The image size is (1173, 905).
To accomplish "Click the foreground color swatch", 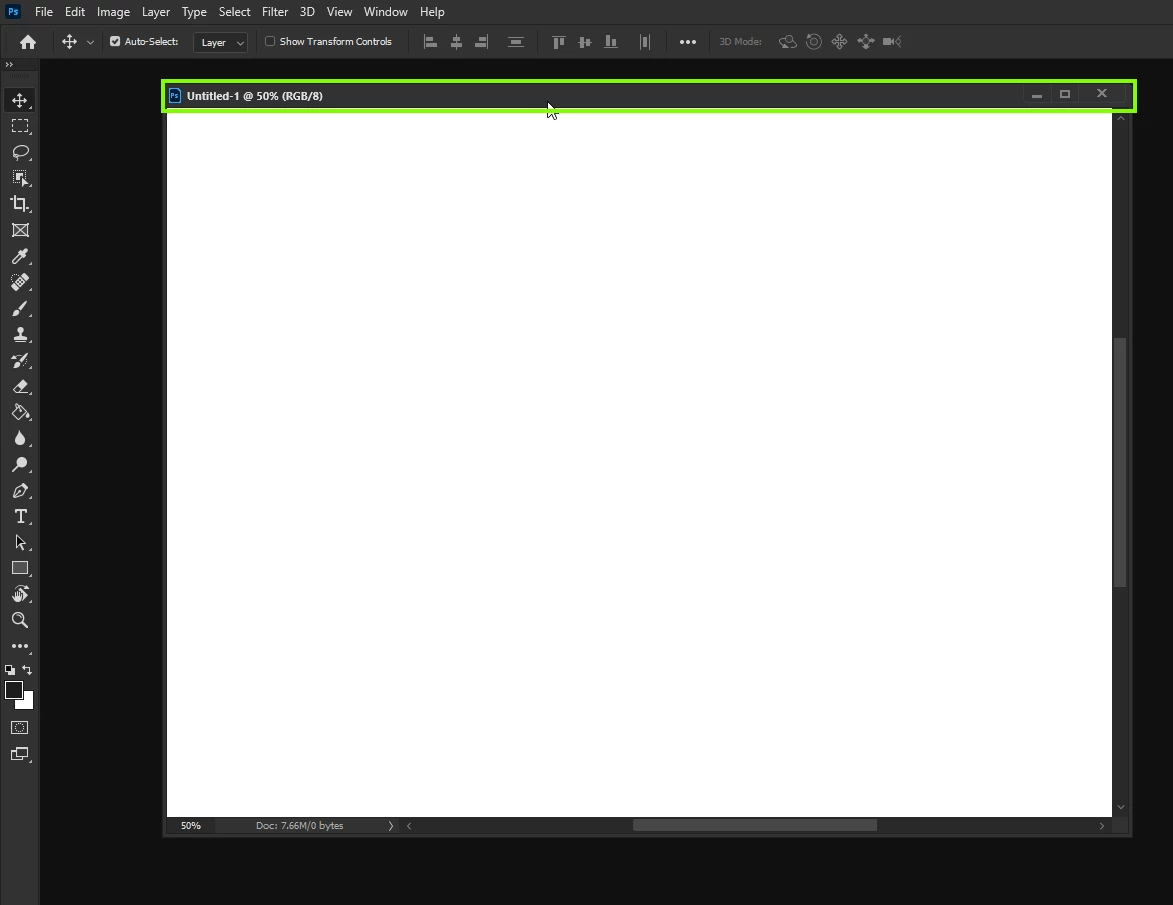I will [x=13, y=690].
